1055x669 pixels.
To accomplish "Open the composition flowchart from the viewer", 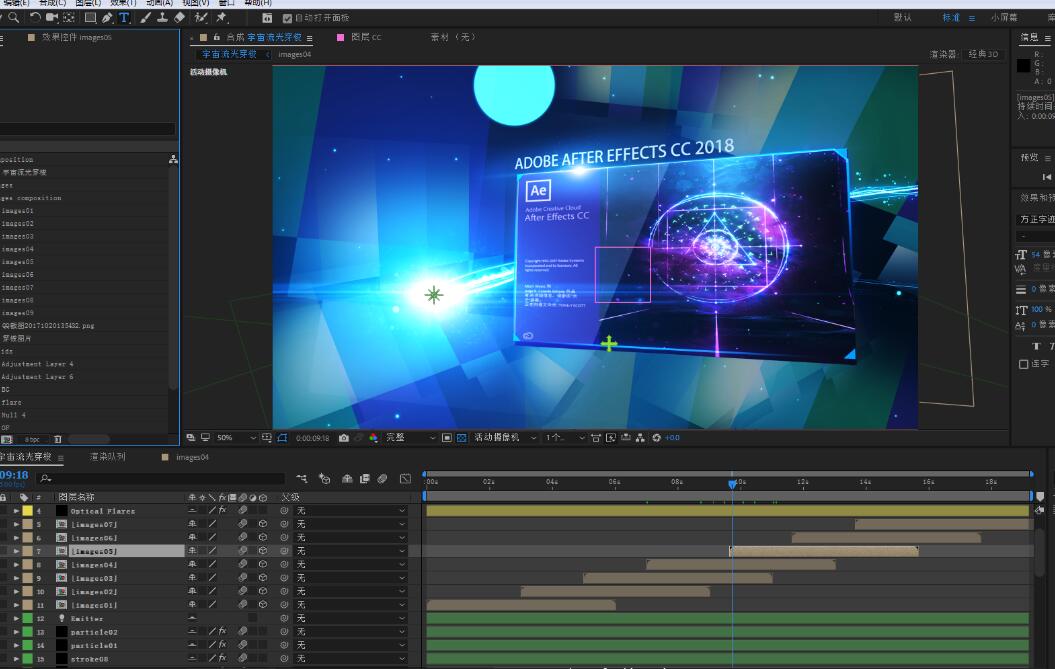I will click(x=640, y=438).
